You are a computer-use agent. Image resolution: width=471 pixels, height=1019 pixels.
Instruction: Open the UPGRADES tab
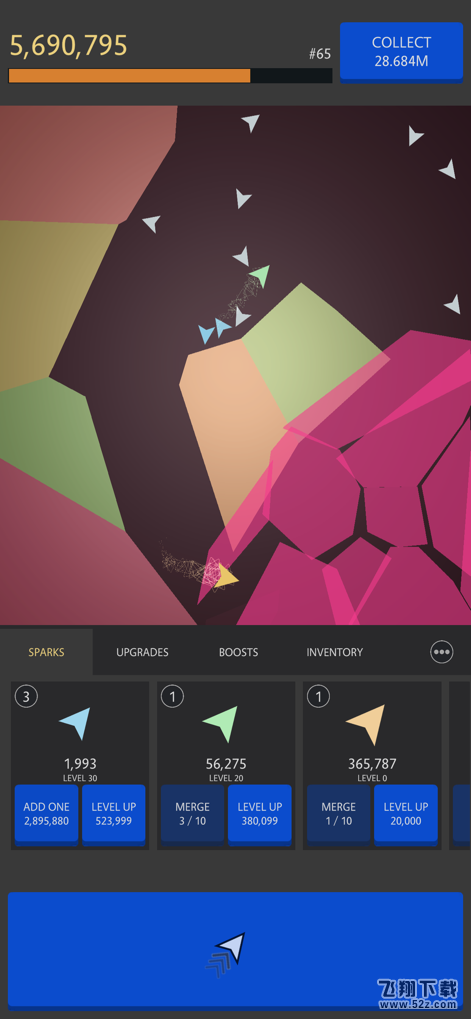coord(142,652)
